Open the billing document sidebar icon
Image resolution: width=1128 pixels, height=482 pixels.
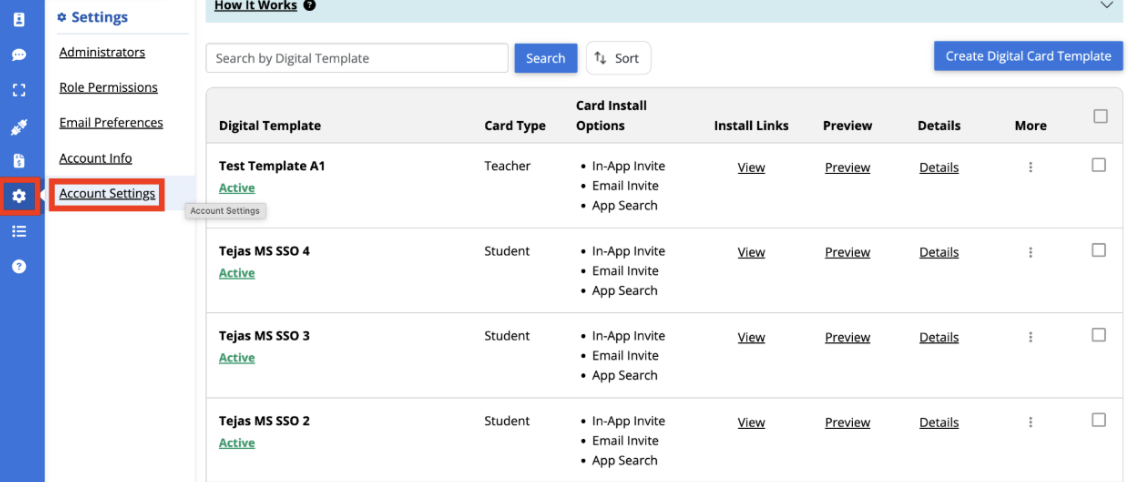[19, 160]
